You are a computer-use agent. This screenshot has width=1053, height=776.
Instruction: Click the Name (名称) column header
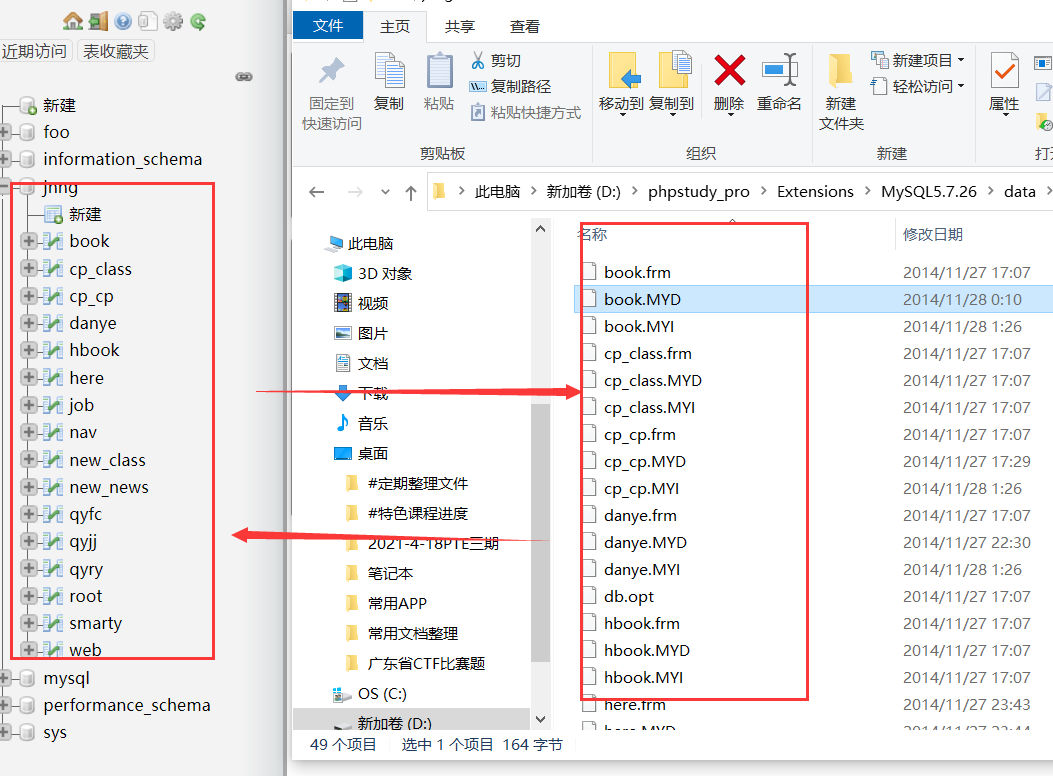pyautogui.click(x=592, y=234)
